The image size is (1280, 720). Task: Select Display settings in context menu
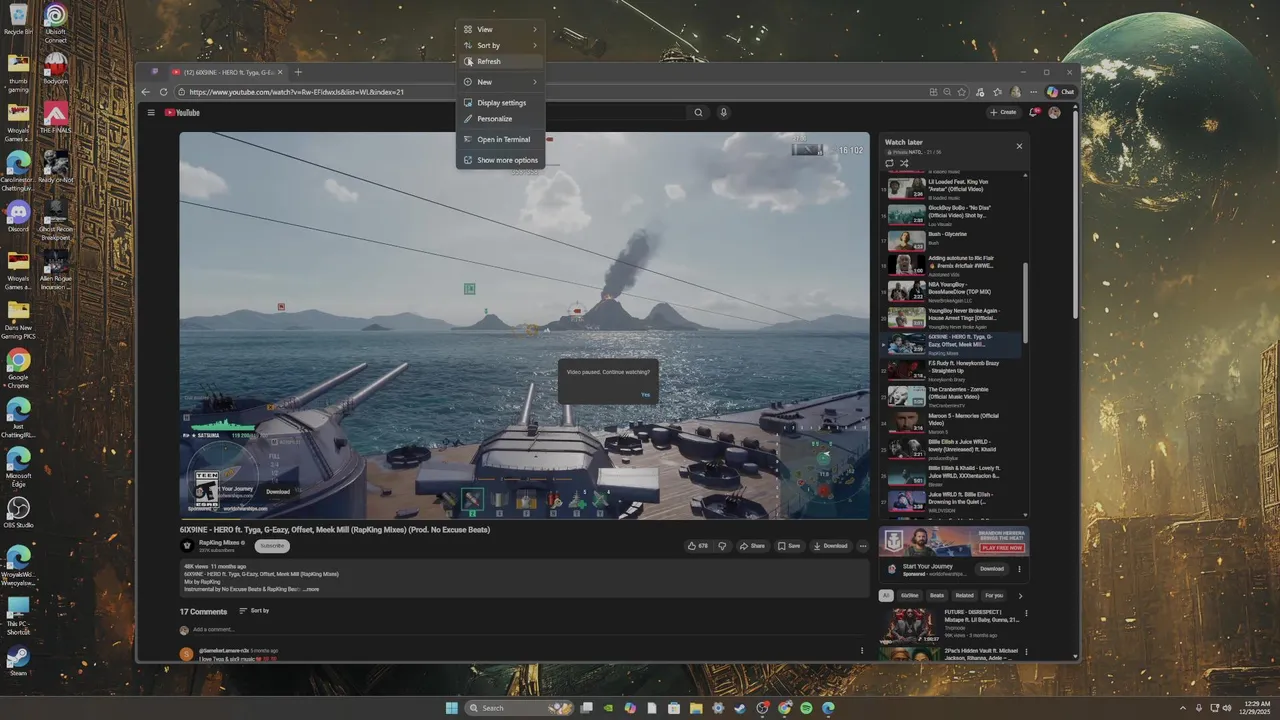point(500,103)
